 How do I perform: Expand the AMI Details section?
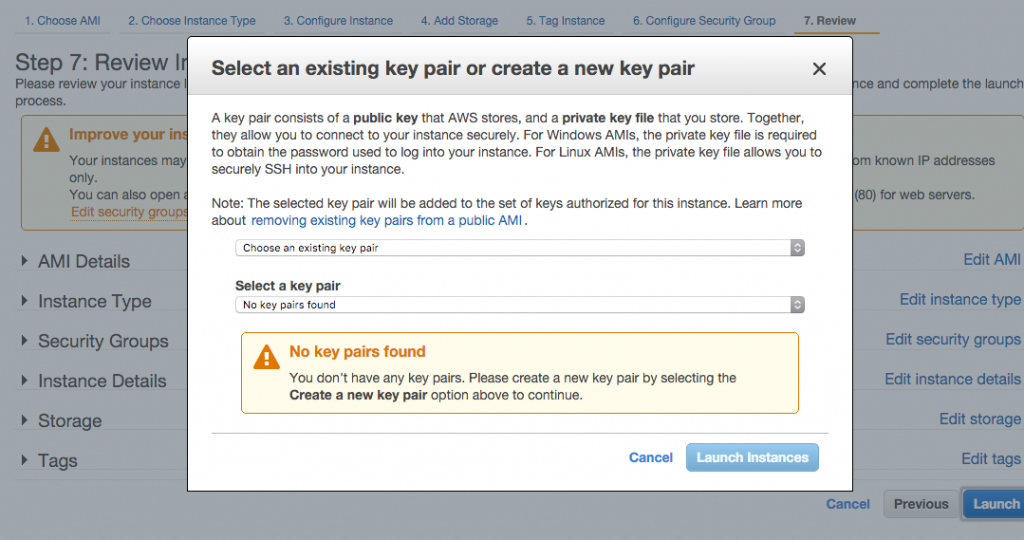(x=24, y=261)
